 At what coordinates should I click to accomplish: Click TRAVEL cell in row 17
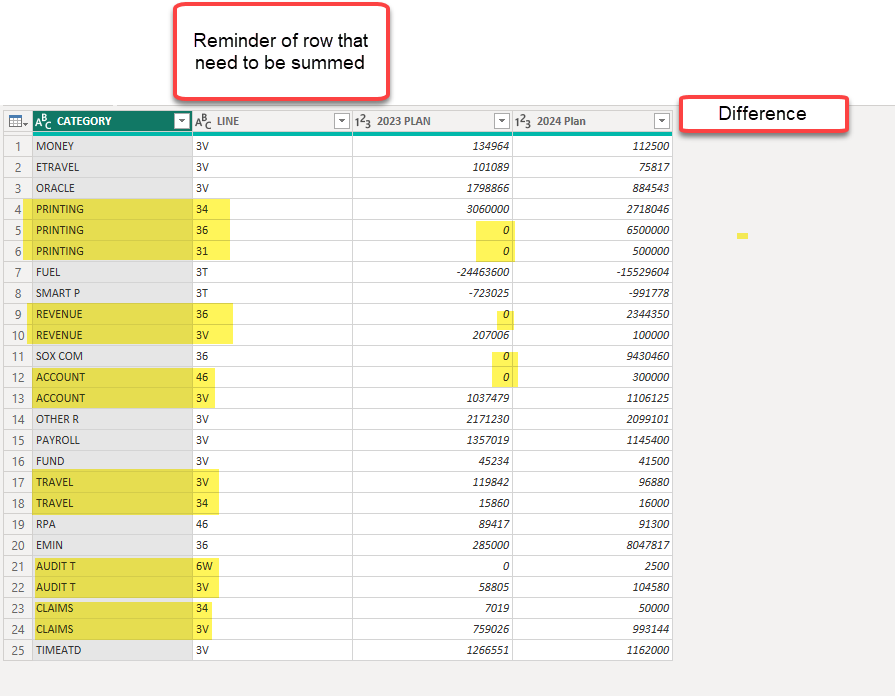click(x=112, y=482)
